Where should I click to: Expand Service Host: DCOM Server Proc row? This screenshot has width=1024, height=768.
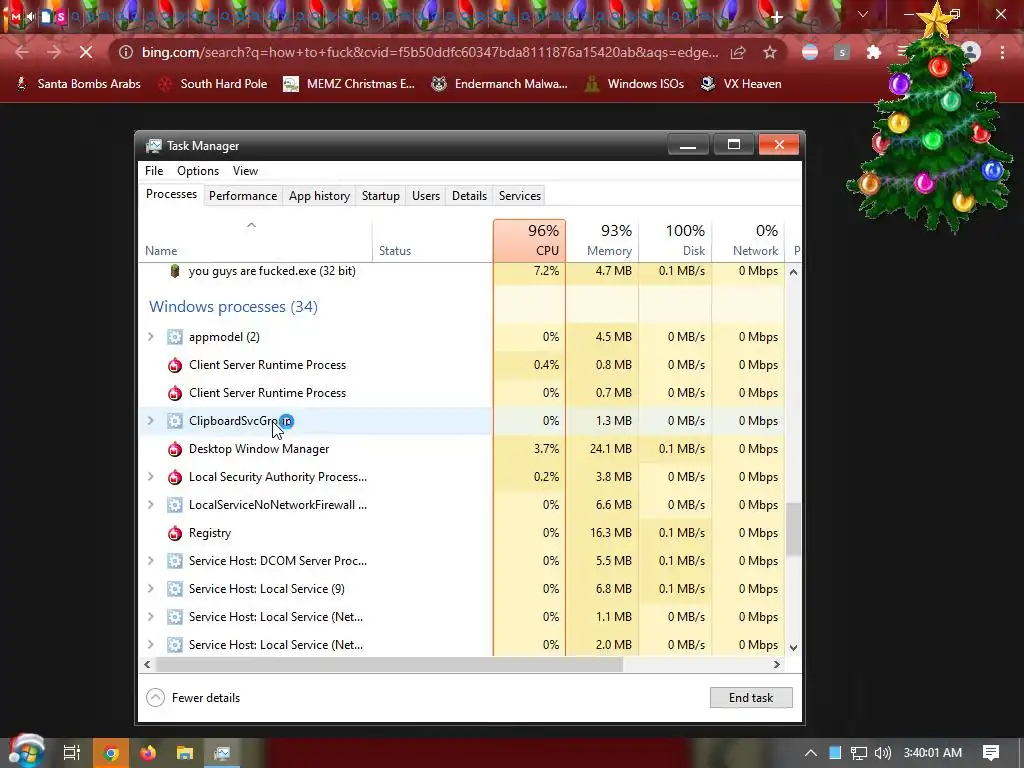[x=151, y=561]
